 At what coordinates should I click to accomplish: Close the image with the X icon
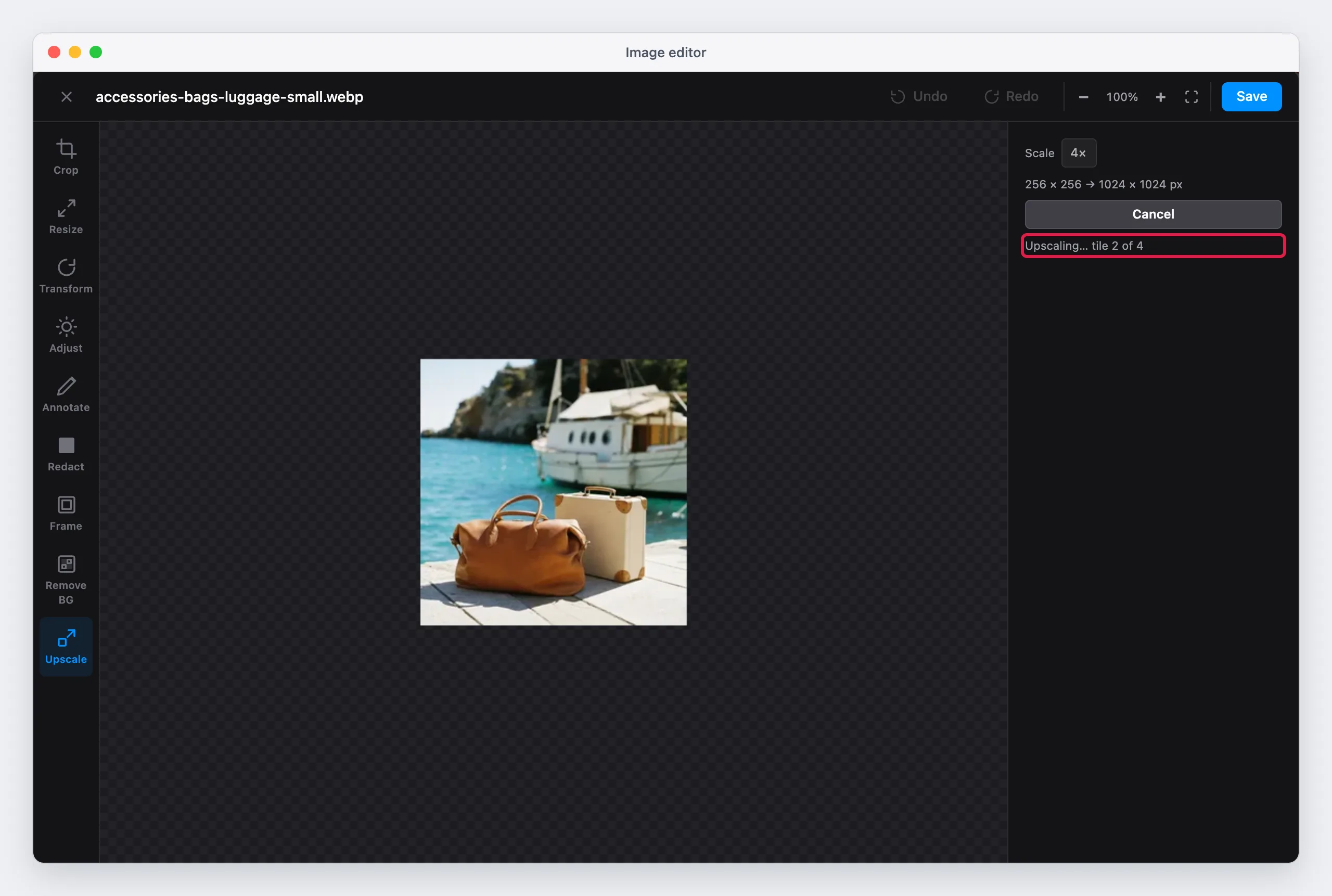66,97
